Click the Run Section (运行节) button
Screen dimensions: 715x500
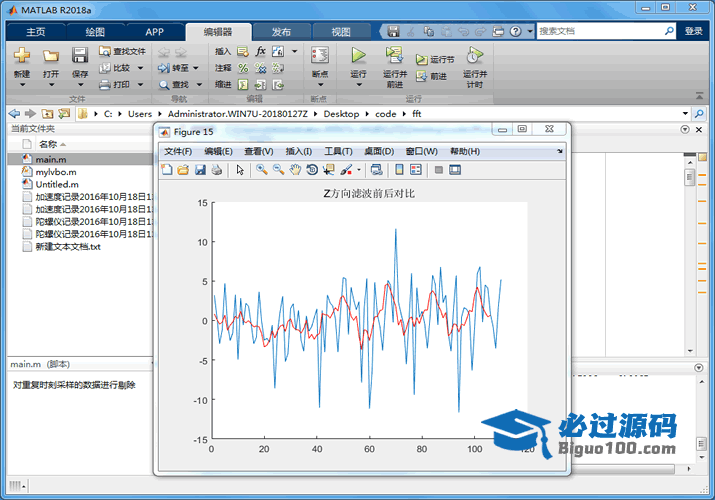(x=435, y=60)
